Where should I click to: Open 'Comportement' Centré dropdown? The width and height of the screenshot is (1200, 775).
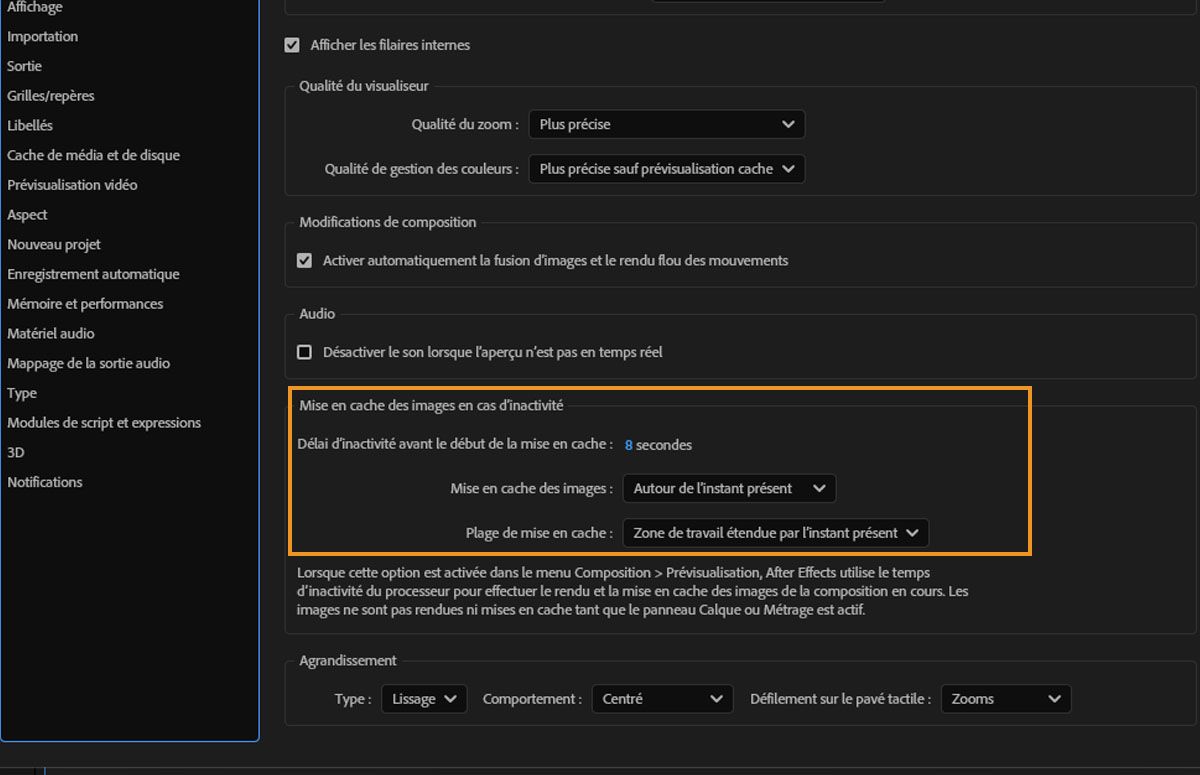point(661,699)
